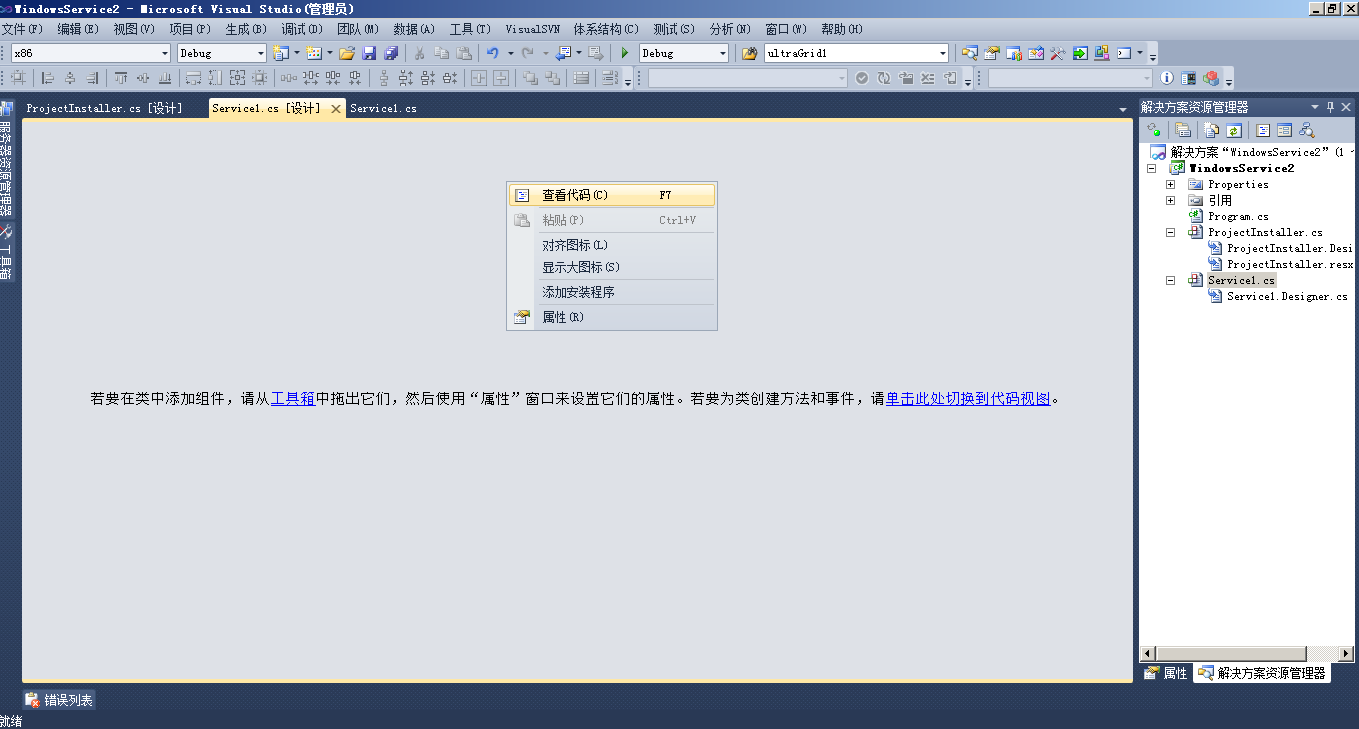Click the Save All toolbar icon
This screenshot has width=1359, height=729.
coord(391,53)
